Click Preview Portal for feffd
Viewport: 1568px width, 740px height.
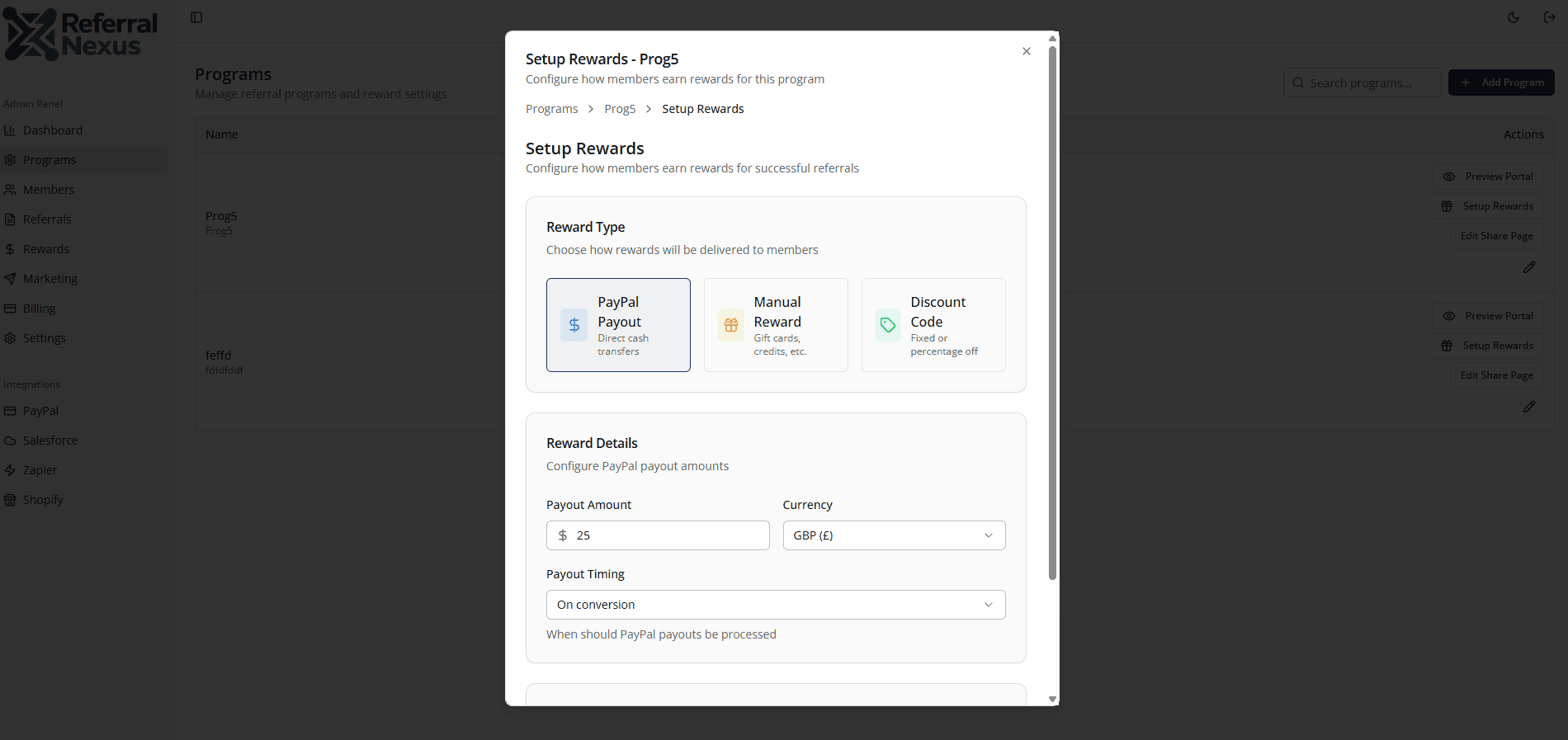[x=1487, y=316]
